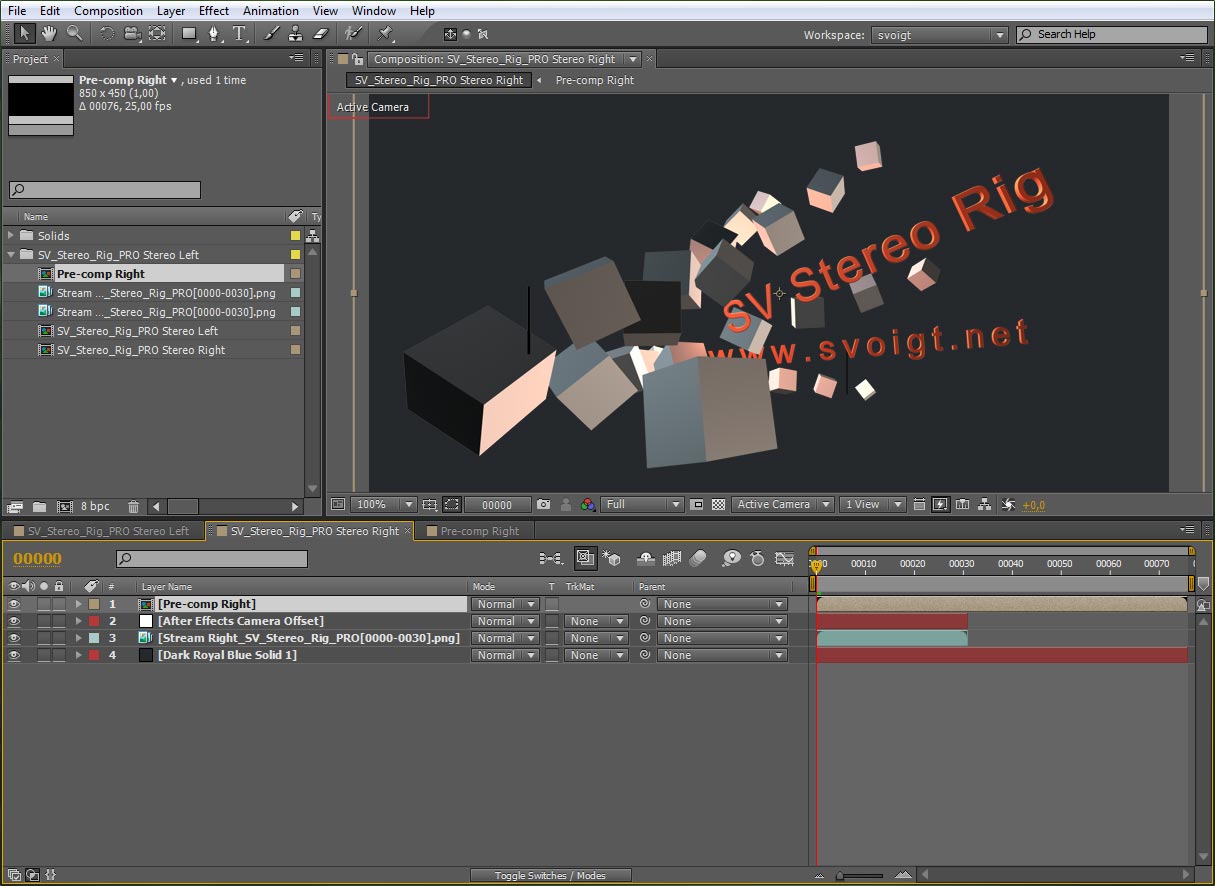Create a new folder in Project panel
The width and height of the screenshot is (1215, 886).
click(40, 507)
